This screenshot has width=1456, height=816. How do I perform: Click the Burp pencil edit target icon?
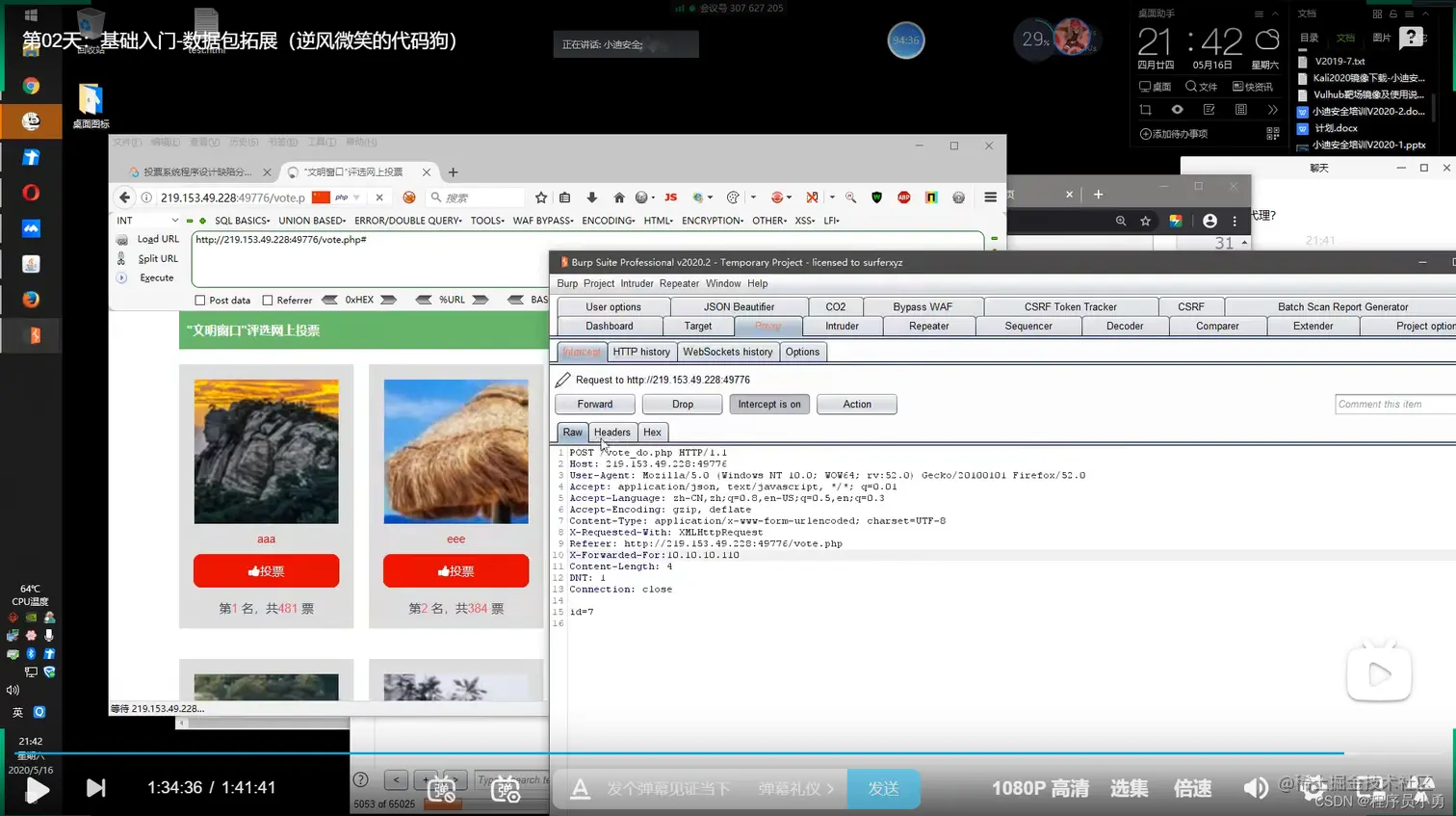click(563, 380)
